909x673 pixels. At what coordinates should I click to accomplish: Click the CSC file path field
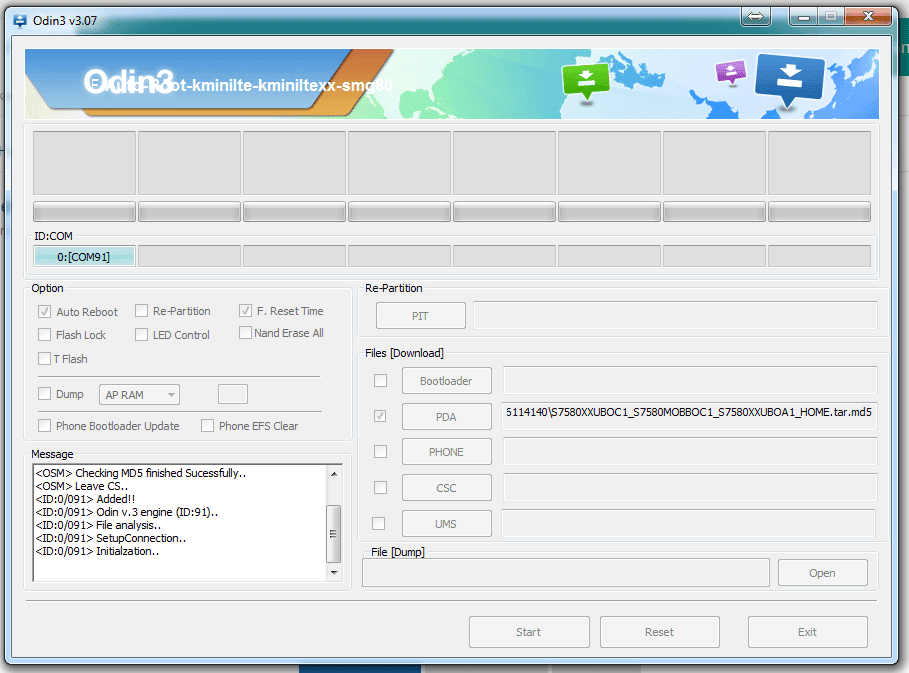[x=689, y=488]
